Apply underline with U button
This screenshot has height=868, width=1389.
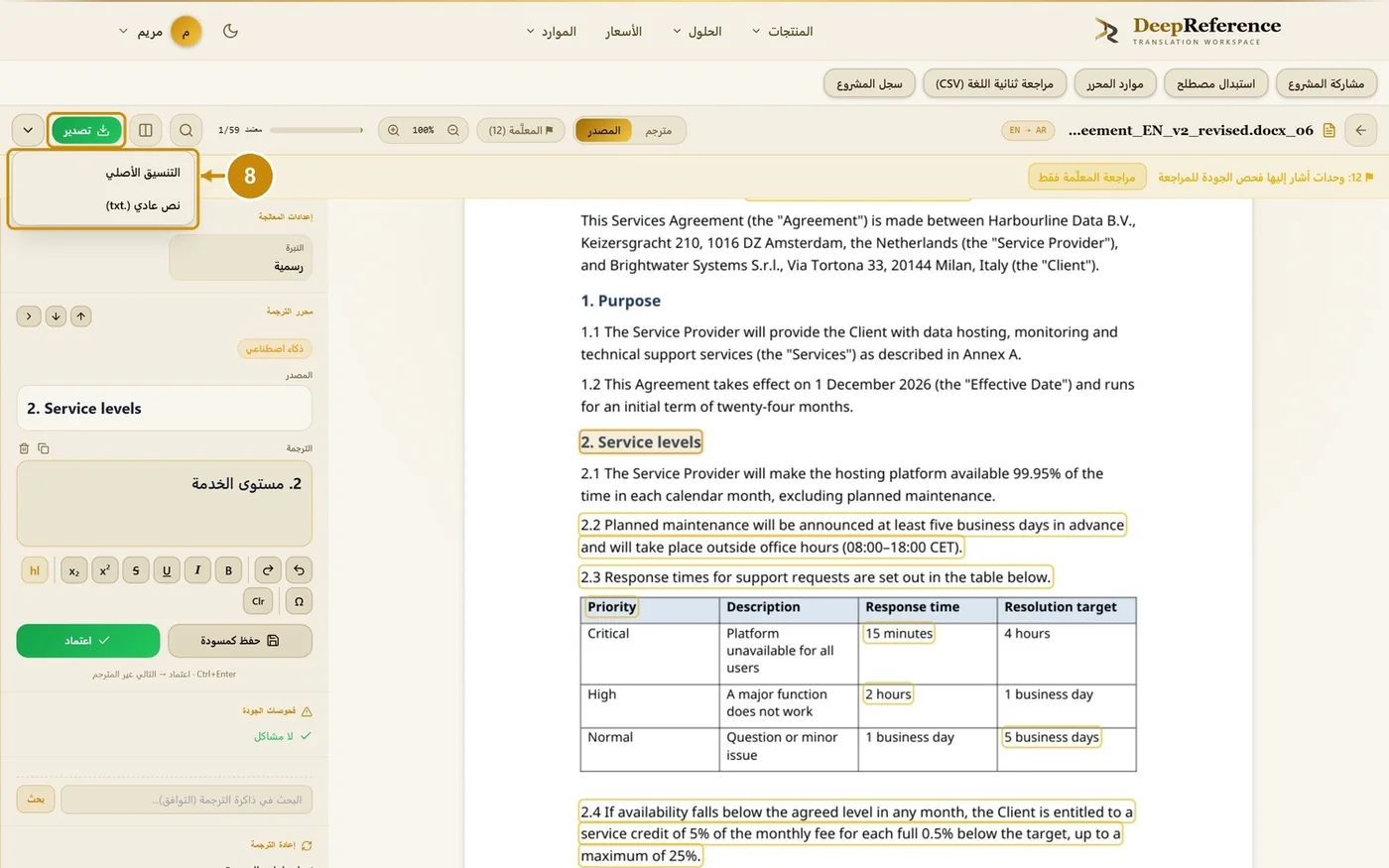[x=167, y=570]
